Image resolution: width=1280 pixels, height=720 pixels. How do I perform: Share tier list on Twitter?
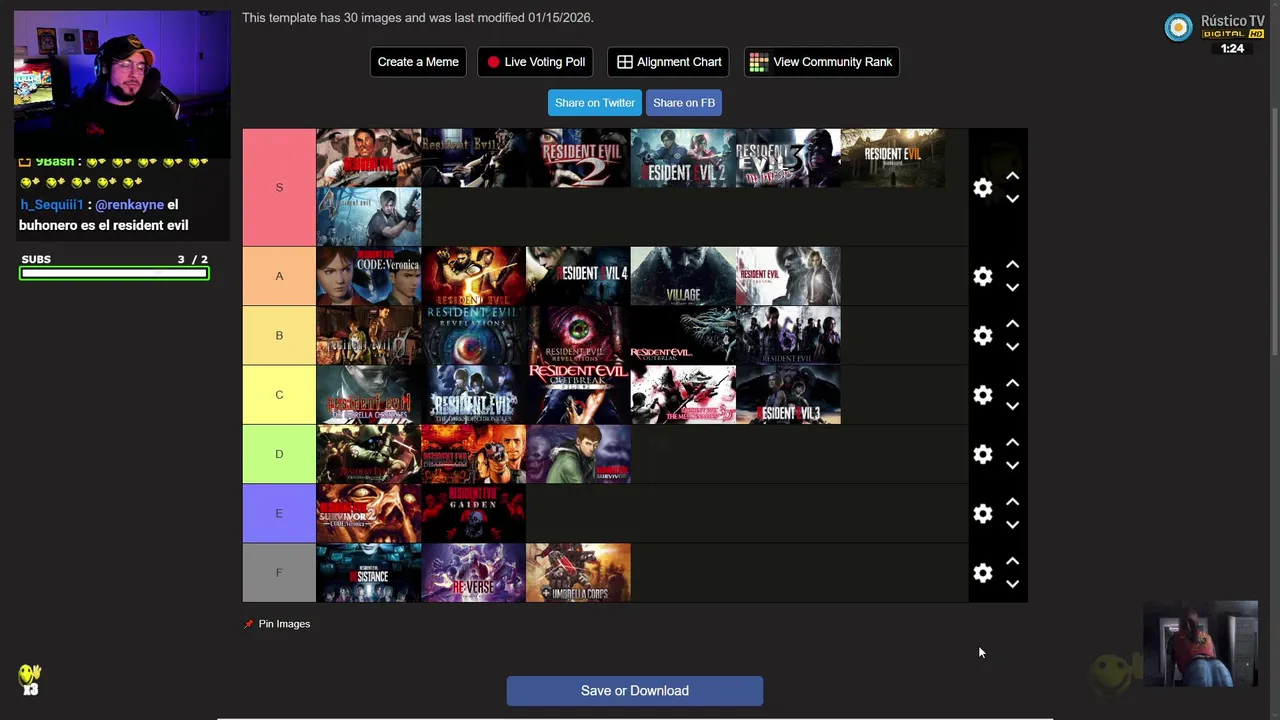(x=595, y=103)
